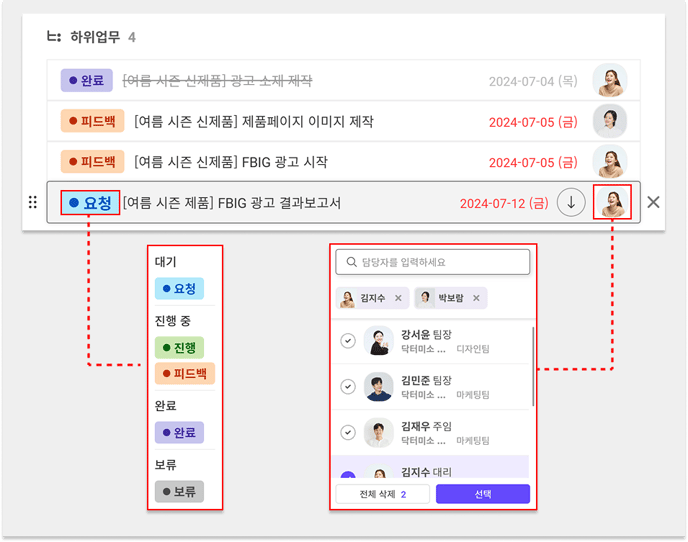The height and width of the screenshot is (542, 688).
Task: Click 김재우 주임's profile photo
Action: point(379,432)
